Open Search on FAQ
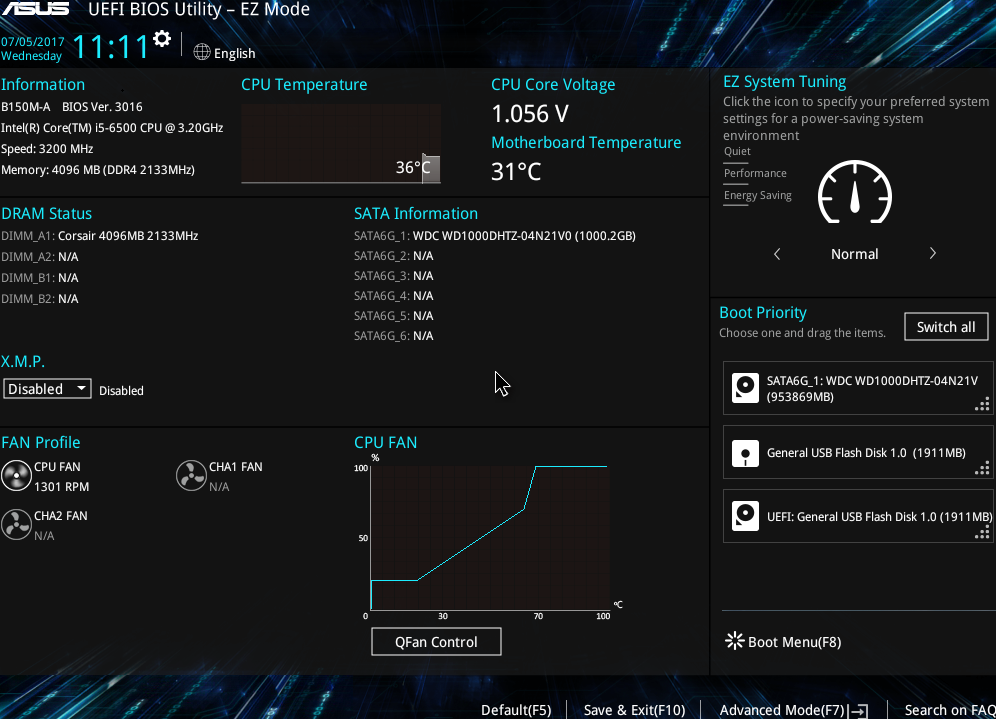Image resolution: width=996 pixels, height=719 pixels. (950, 710)
